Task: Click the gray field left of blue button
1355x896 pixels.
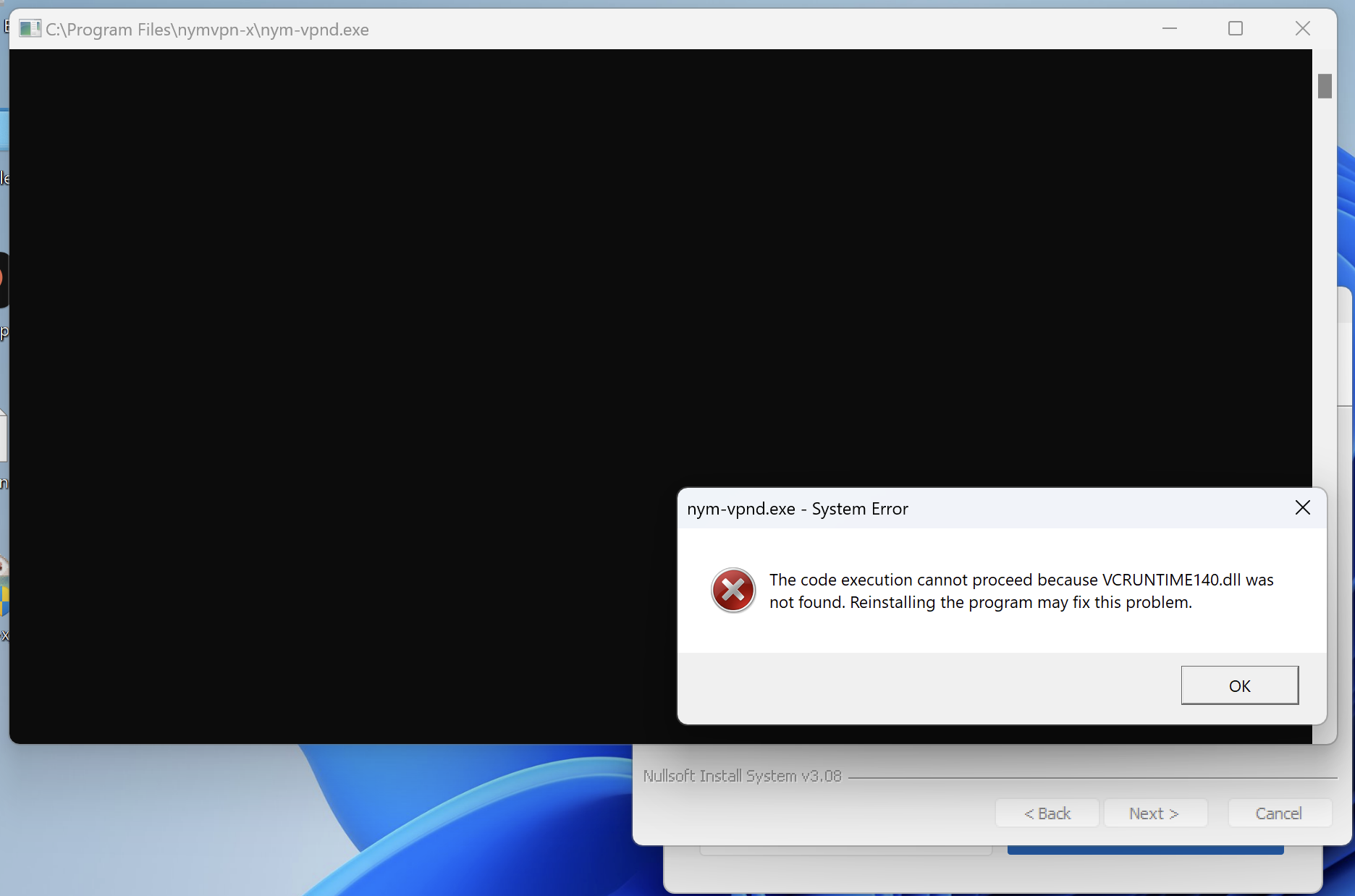Action: (x=845, y=850)
